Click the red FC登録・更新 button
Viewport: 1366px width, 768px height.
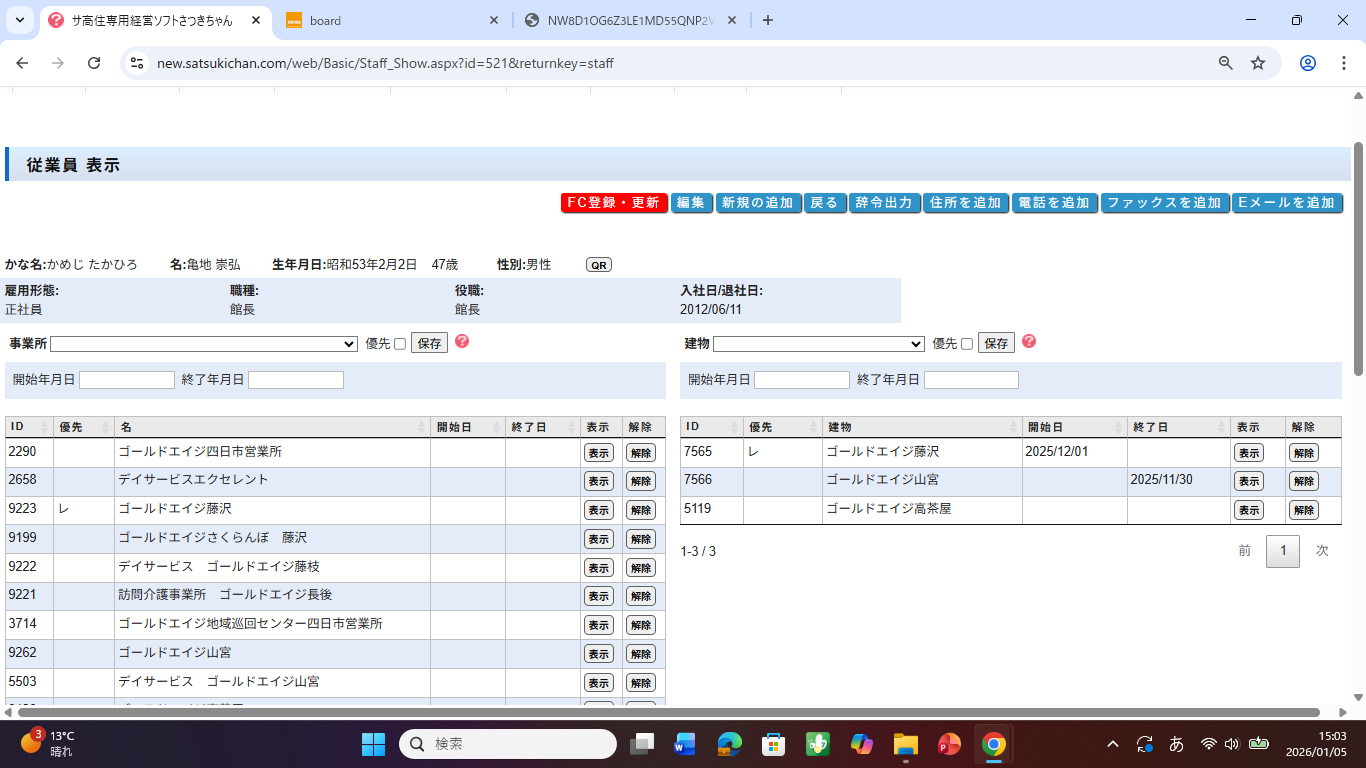(614, 203)
